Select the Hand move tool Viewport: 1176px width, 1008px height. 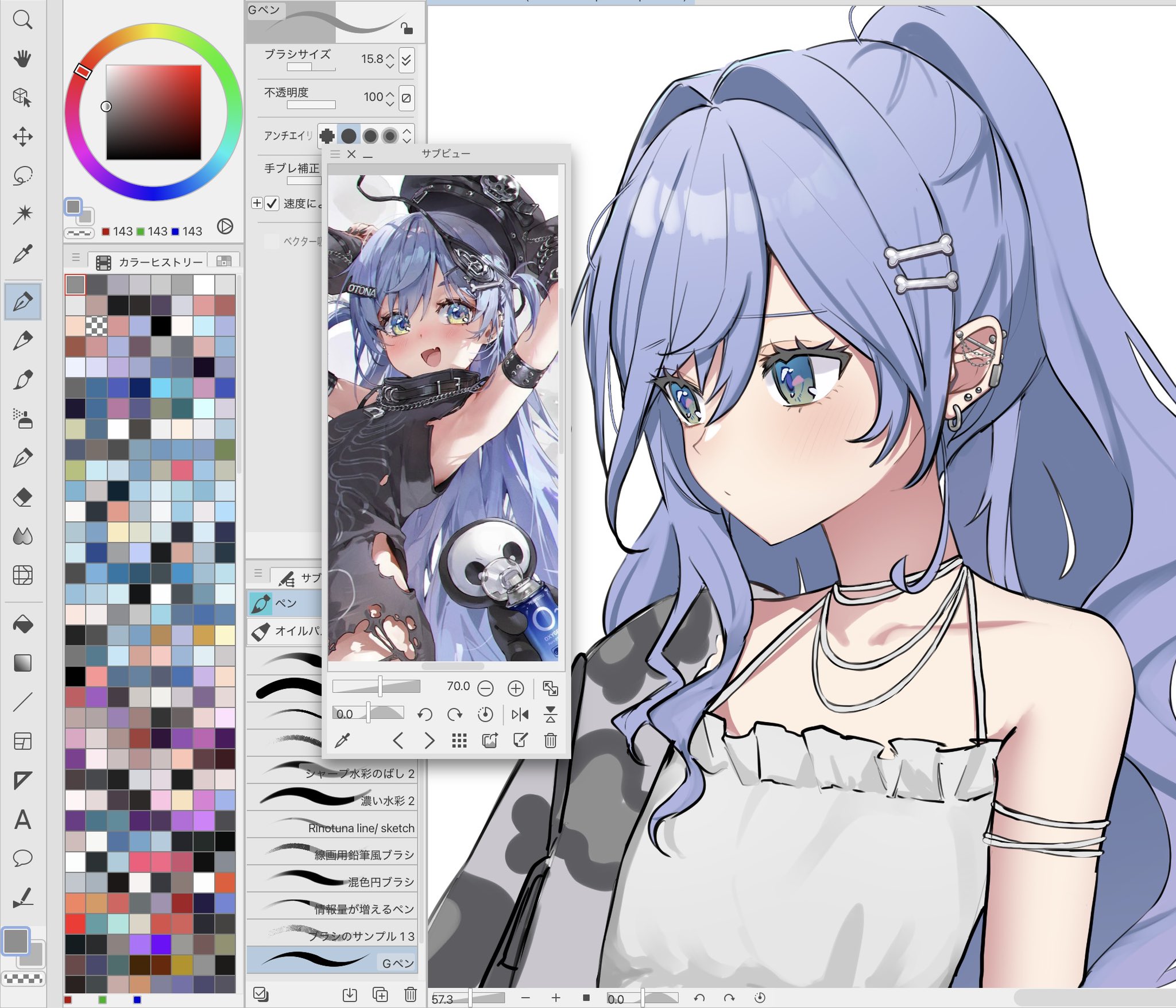pos(22,59)
